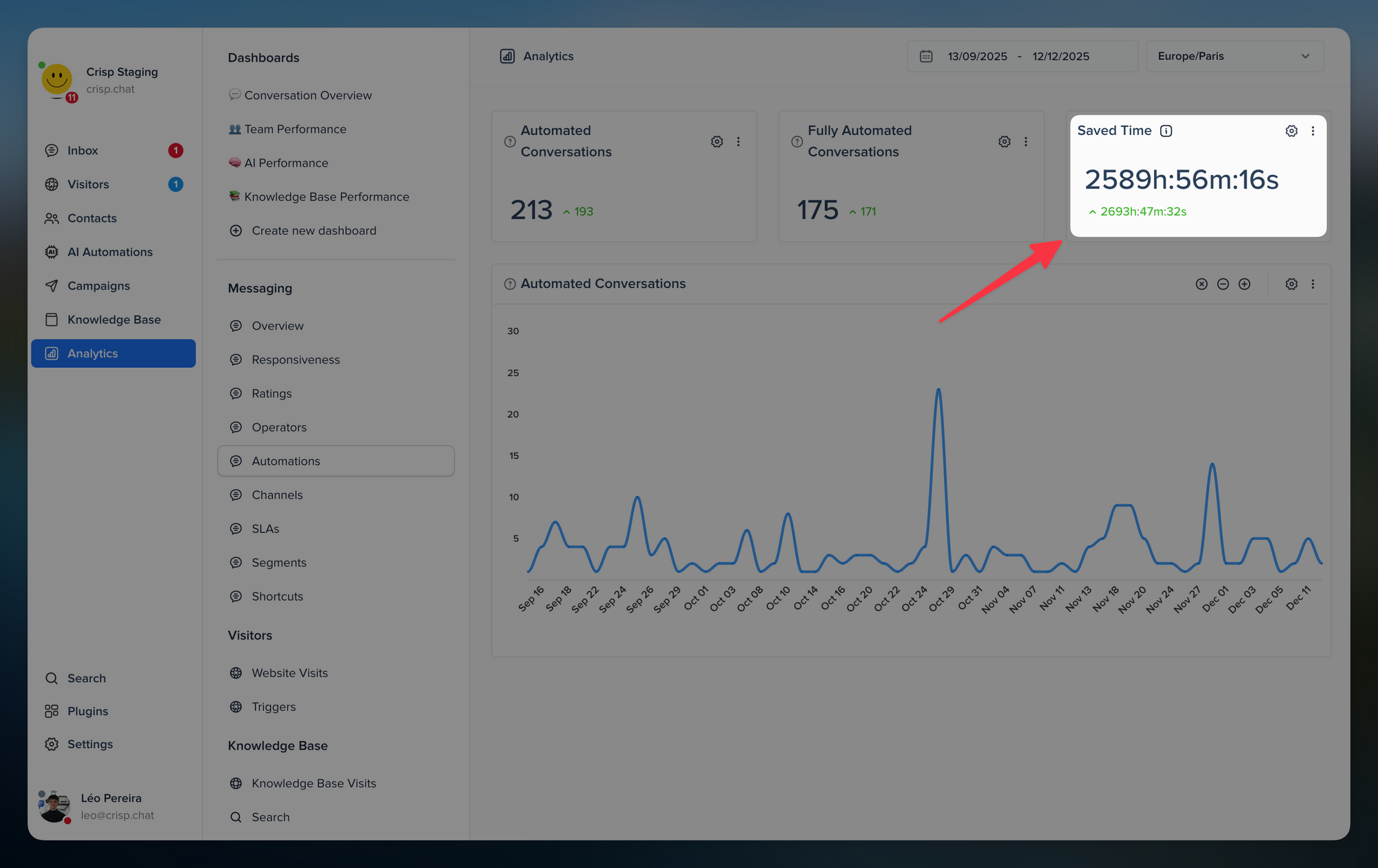Open the info tooltip on Saved Time
Image resolution: width=1378 pixels, height=868 pixels.
coord(1166,130)
